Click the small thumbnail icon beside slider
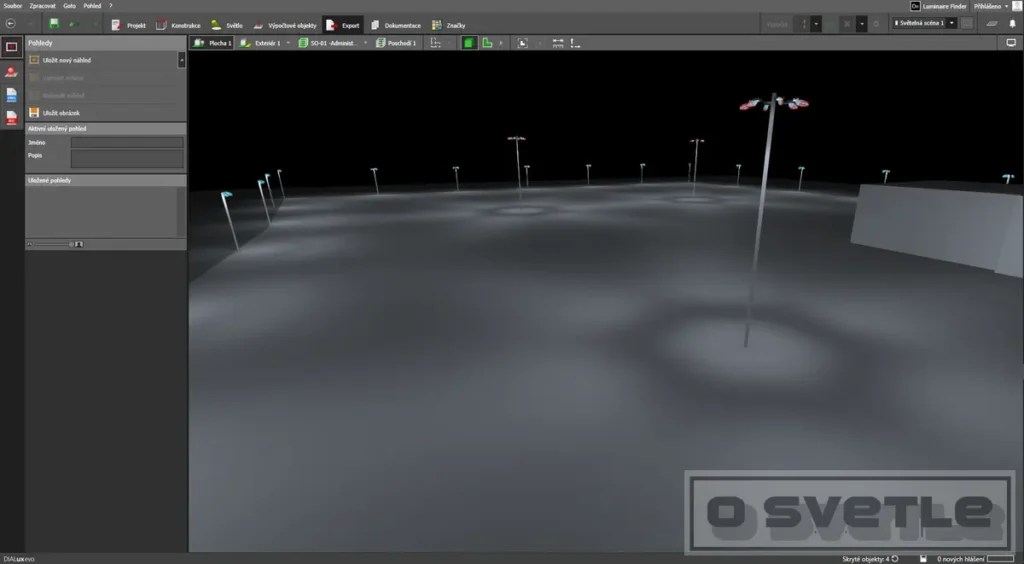 [29, 244]
